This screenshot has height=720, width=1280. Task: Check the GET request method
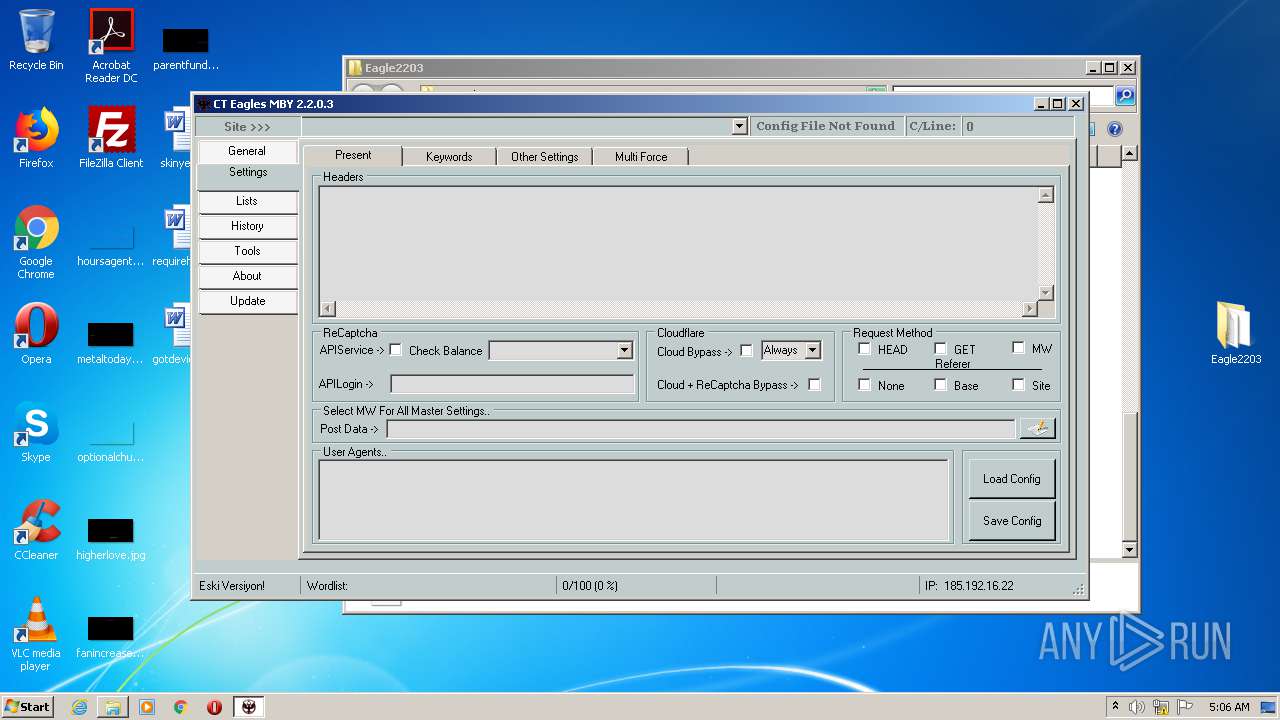(941, 349)
